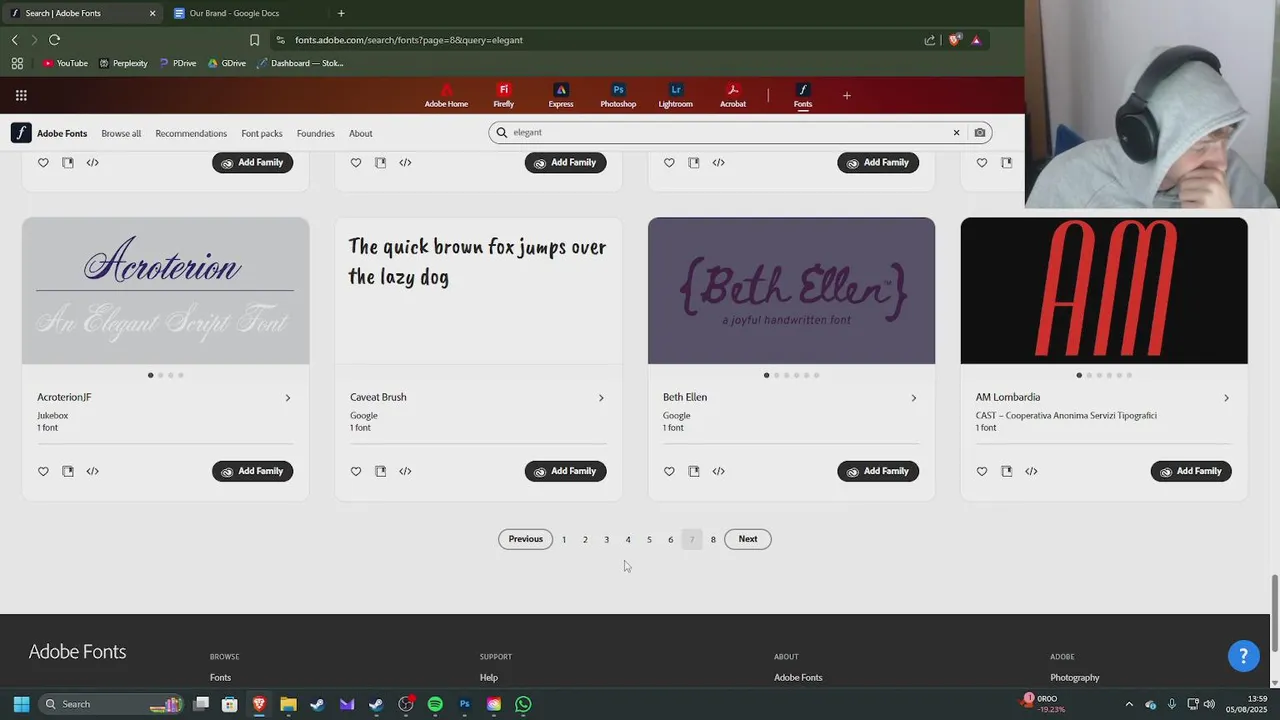
Task: Open Lightroom shortcut
Action: 676,96
